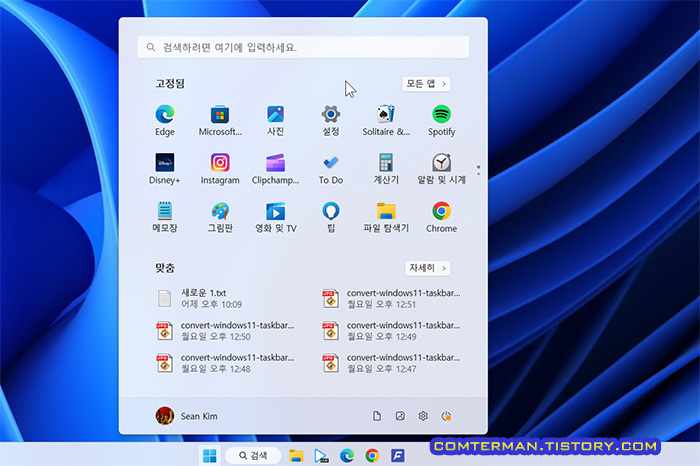Open Sean Kim user account menu
This screenshot has width=700, height=466.
(x=187, y=416)
